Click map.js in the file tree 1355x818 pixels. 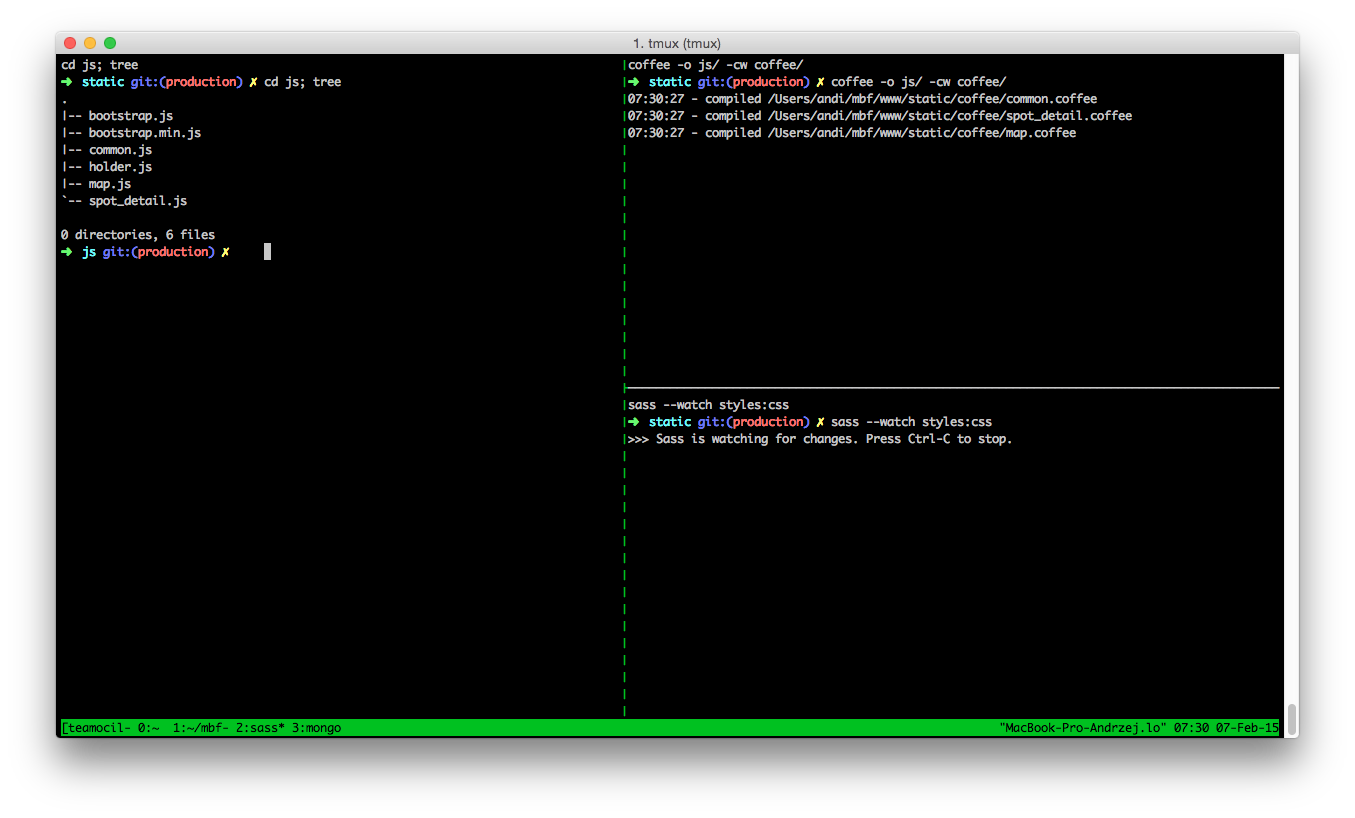click(x=110, y=184)
